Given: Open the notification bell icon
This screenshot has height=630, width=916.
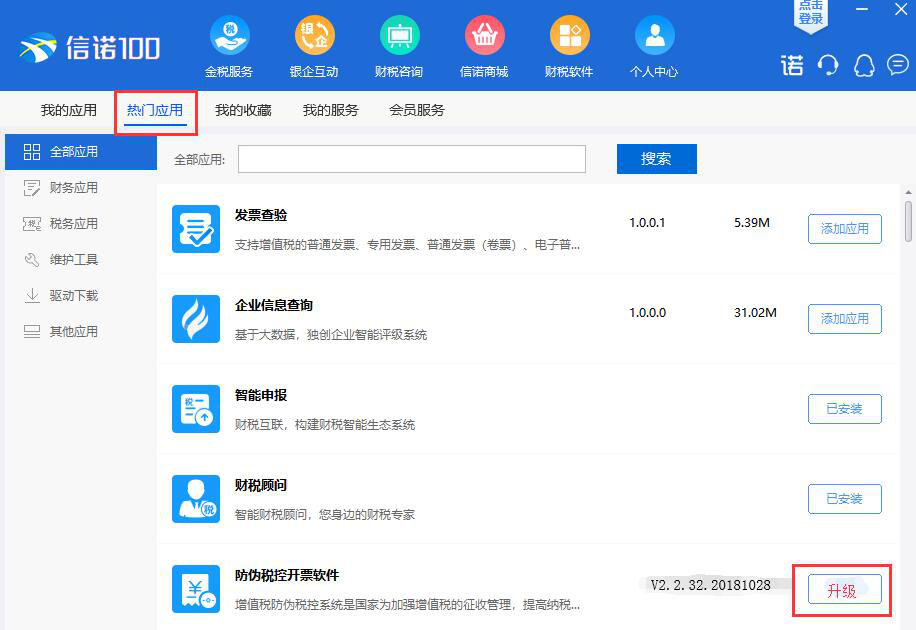Looking at the screenshot, I should (864, 65).
